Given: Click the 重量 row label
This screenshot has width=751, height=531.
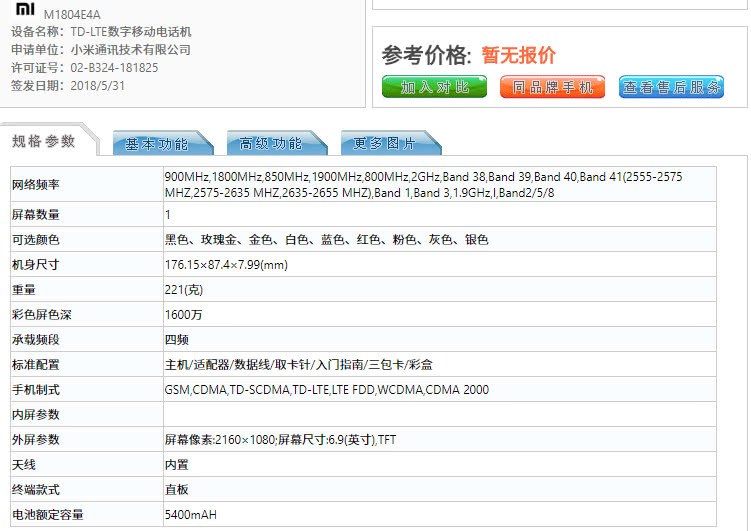Looking at the screenshot, I should click(23, 290).
